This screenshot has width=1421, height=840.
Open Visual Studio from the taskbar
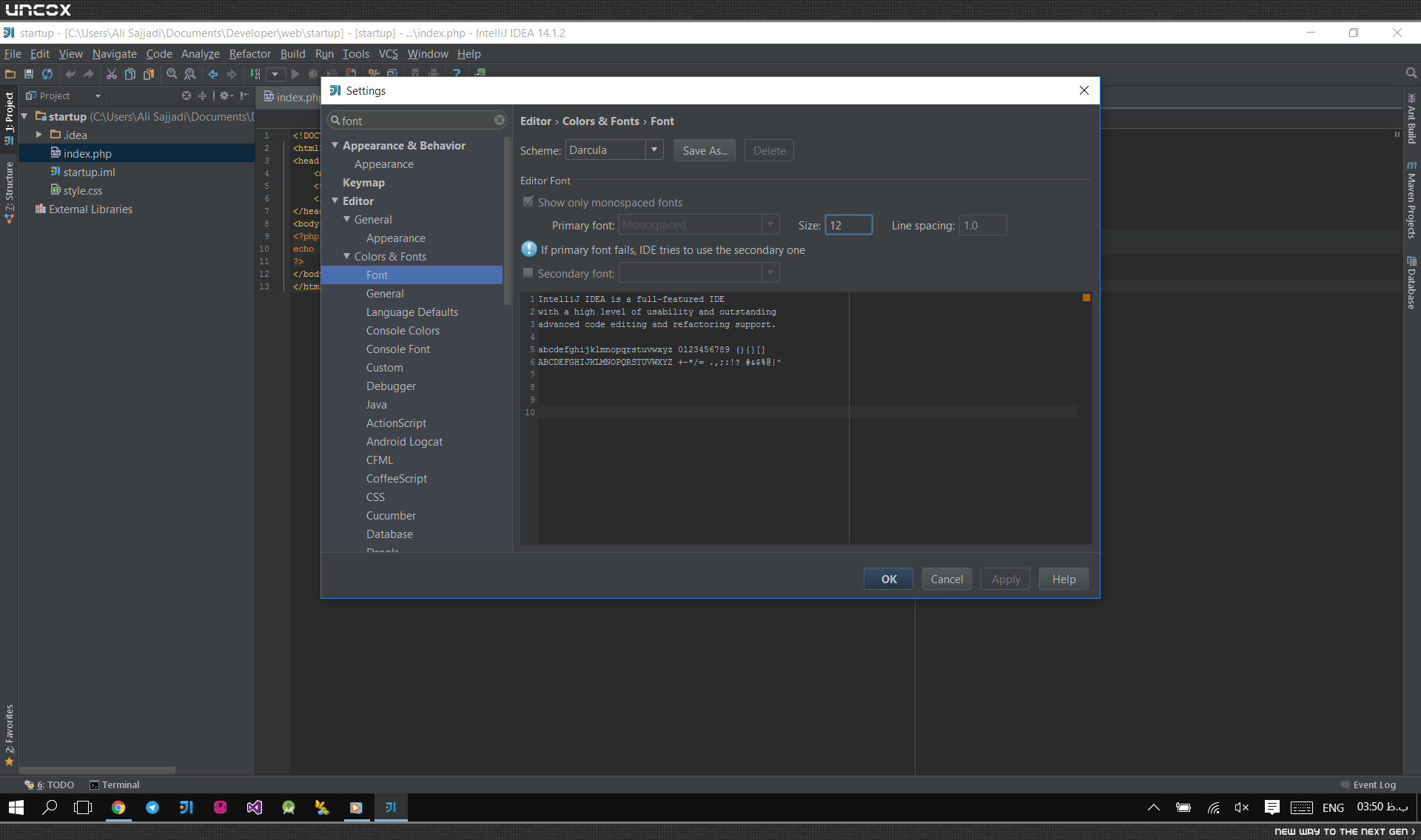255,807
